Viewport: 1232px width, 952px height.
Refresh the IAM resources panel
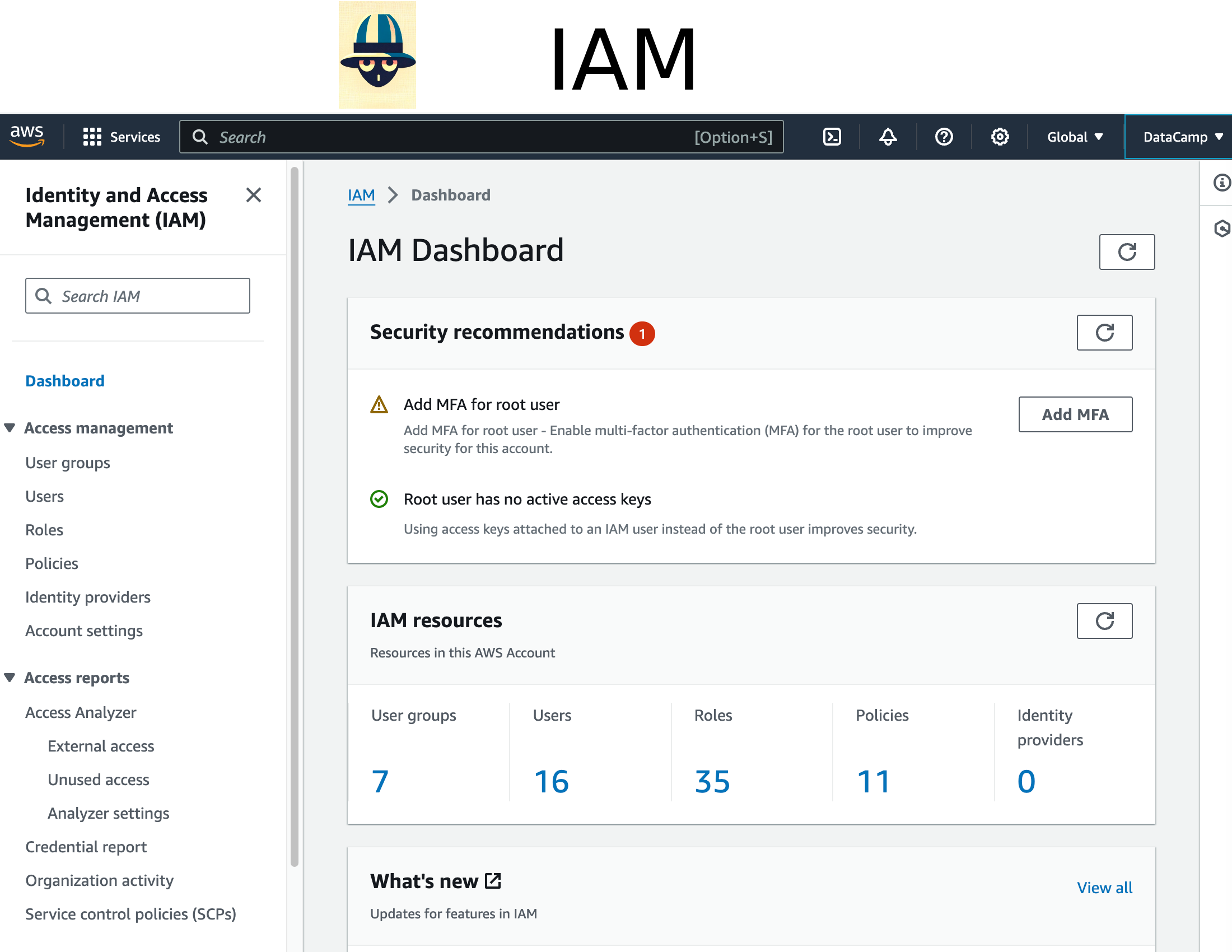1104,621
